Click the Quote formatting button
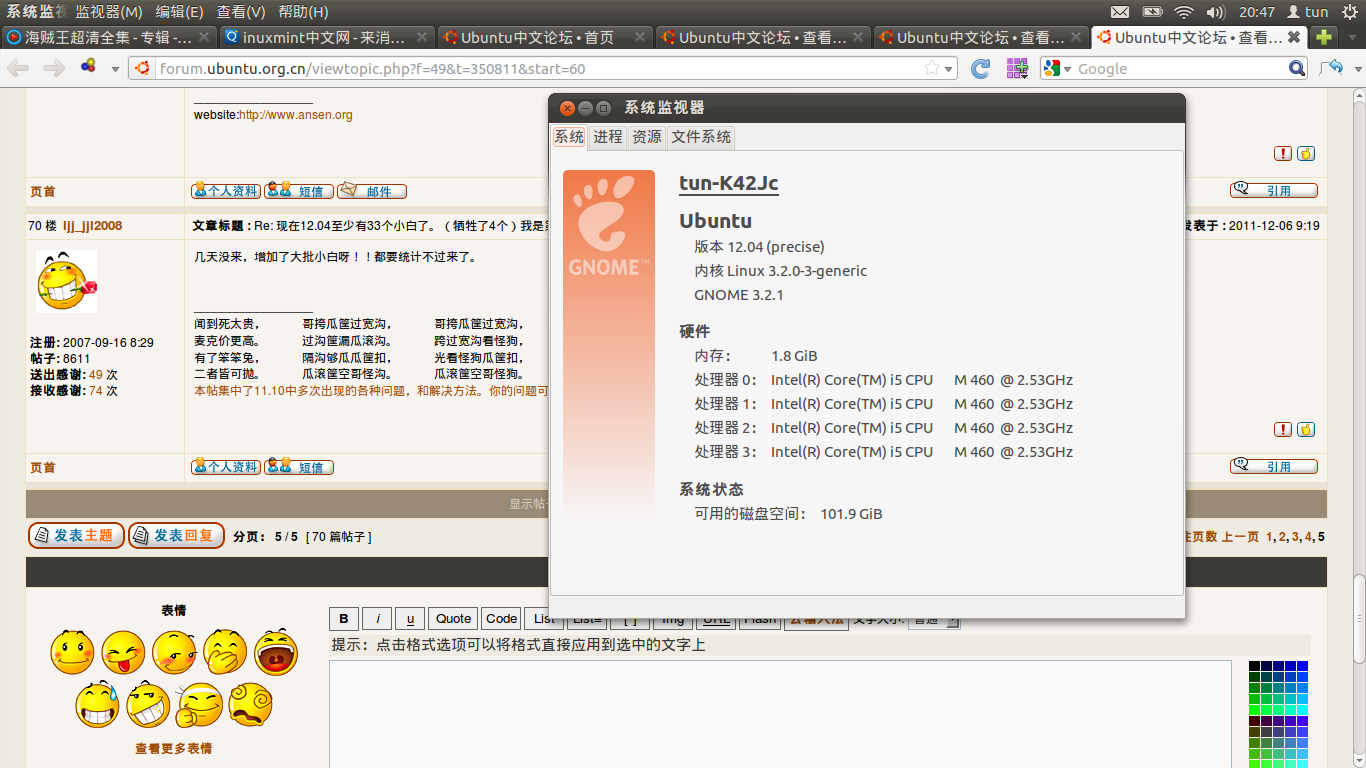The height and width of the screenshot is (768, 1366). tap(453, 619)
